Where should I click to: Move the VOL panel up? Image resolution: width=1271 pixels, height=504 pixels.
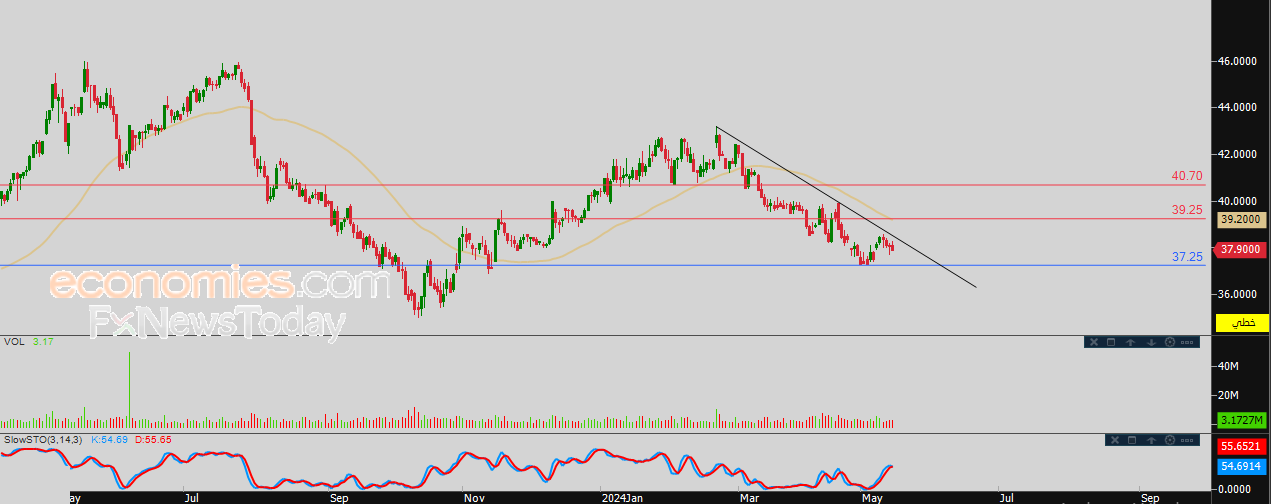(1130, 342)
